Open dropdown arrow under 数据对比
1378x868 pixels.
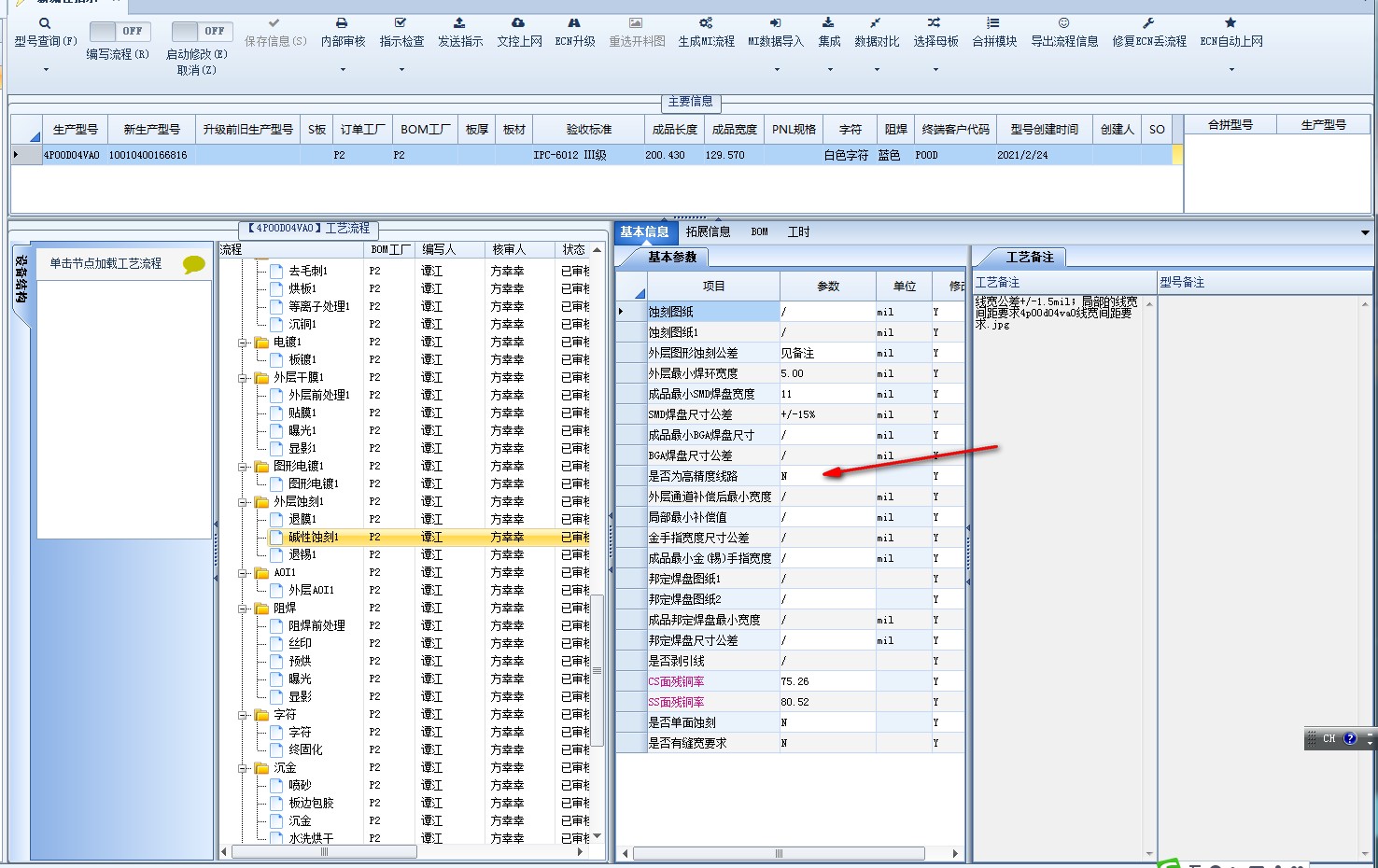(877, 69)
